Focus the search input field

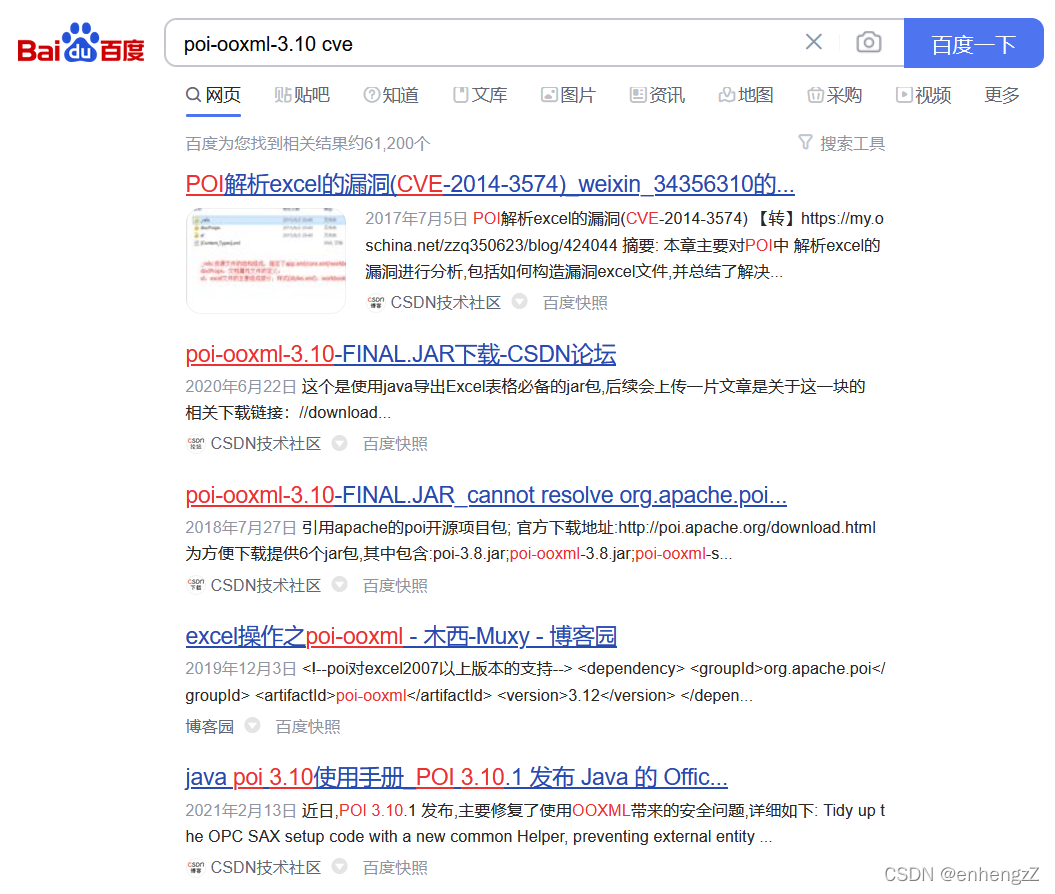pyautogui.click(x=484, y=43)
